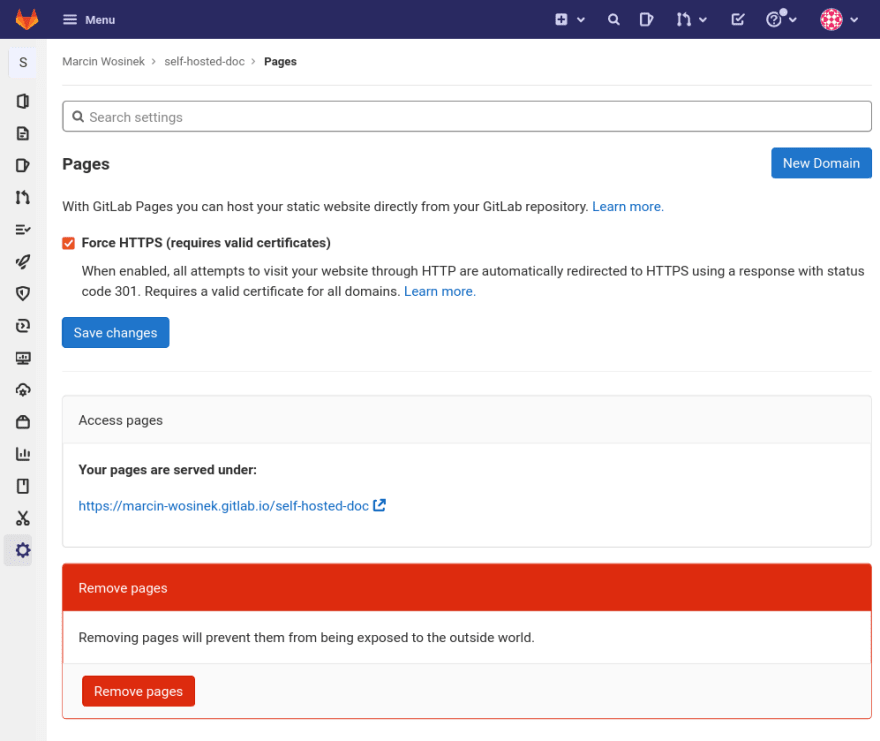The image size is (880, 741).
Task: Open Learn more link after GitLab repository
Action: pos(627,207)
